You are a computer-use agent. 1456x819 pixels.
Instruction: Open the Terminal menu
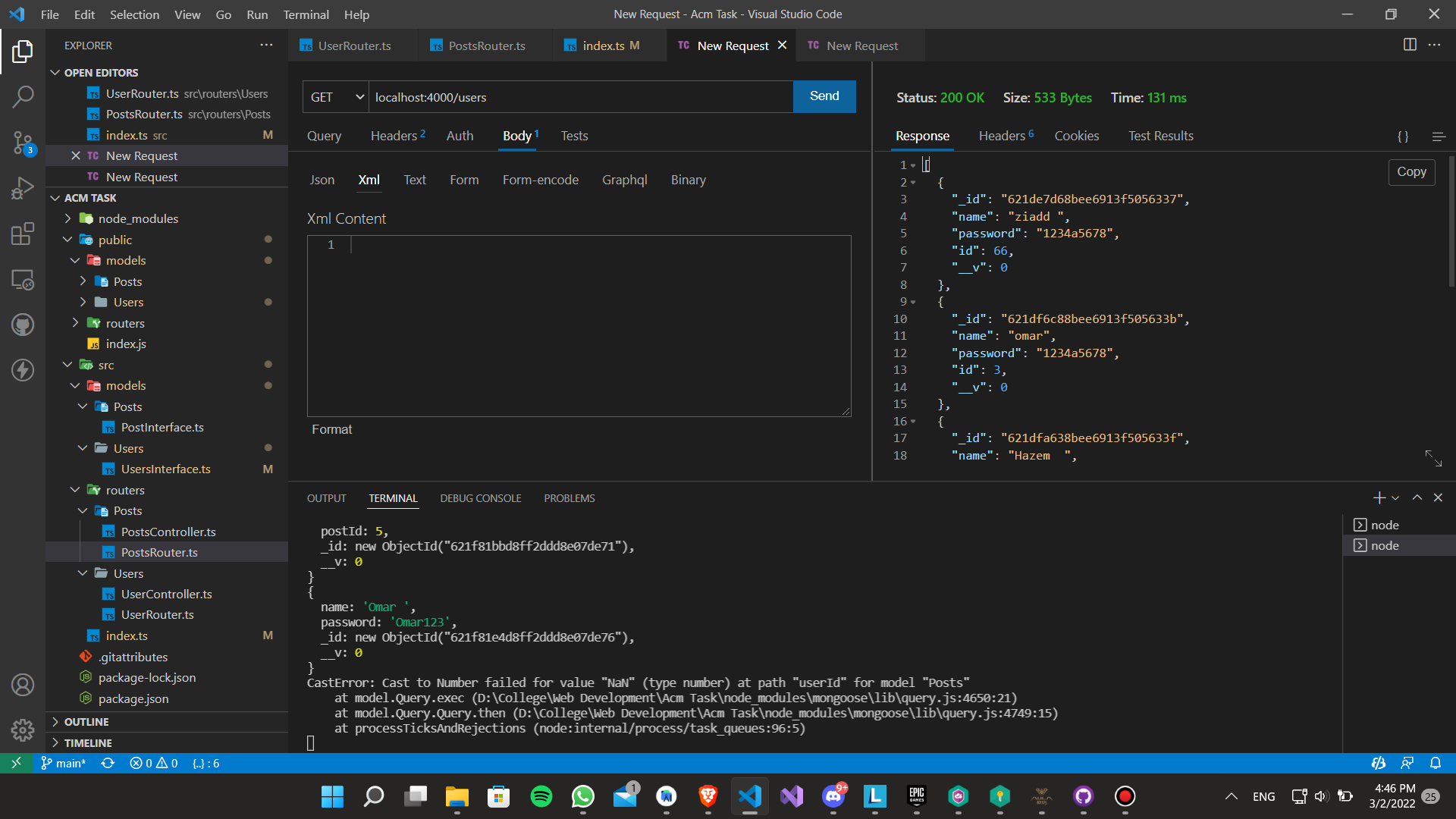pos(306,14)
